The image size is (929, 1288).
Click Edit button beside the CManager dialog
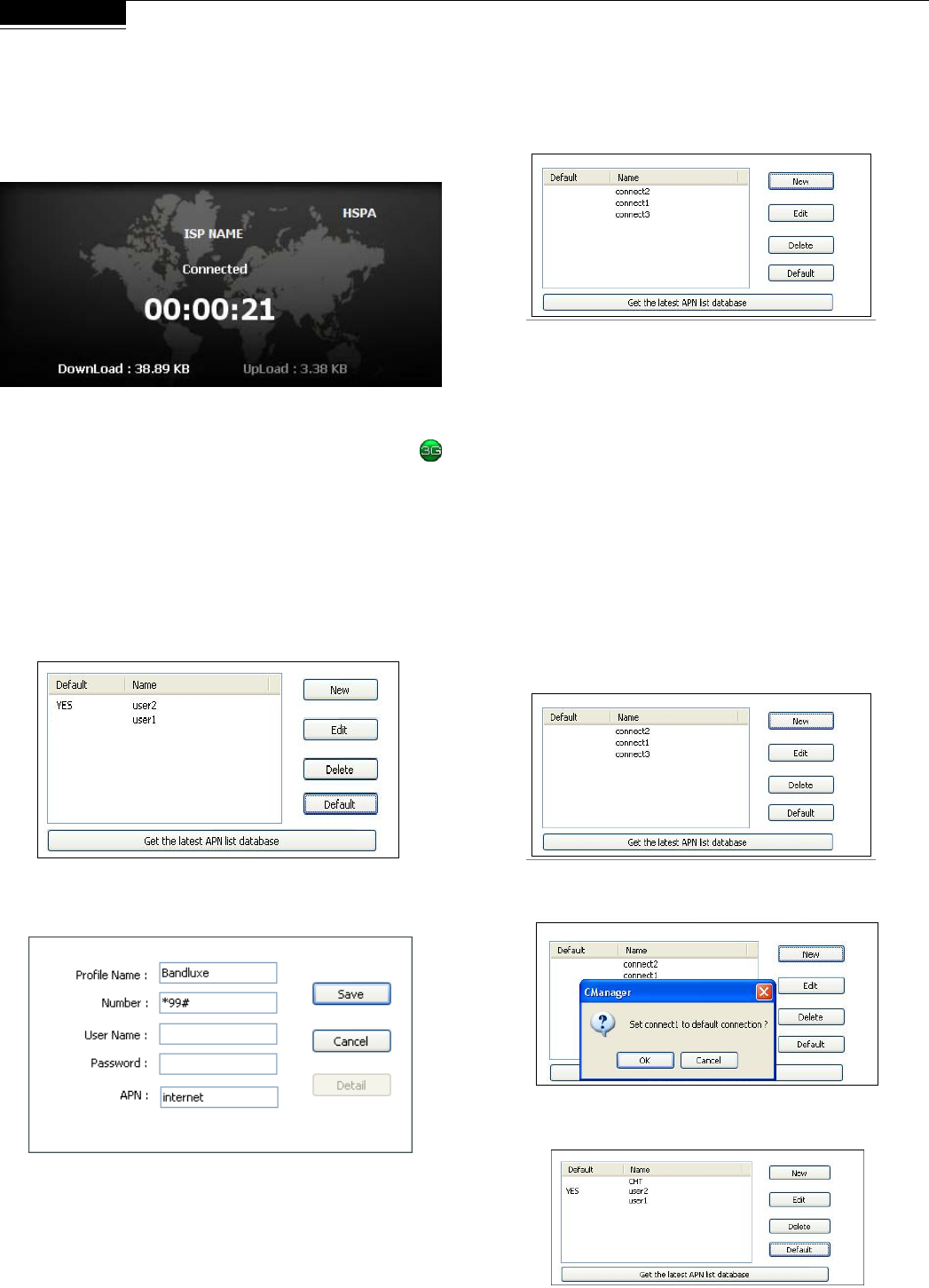pyautogui.click(x=811, y=985)
